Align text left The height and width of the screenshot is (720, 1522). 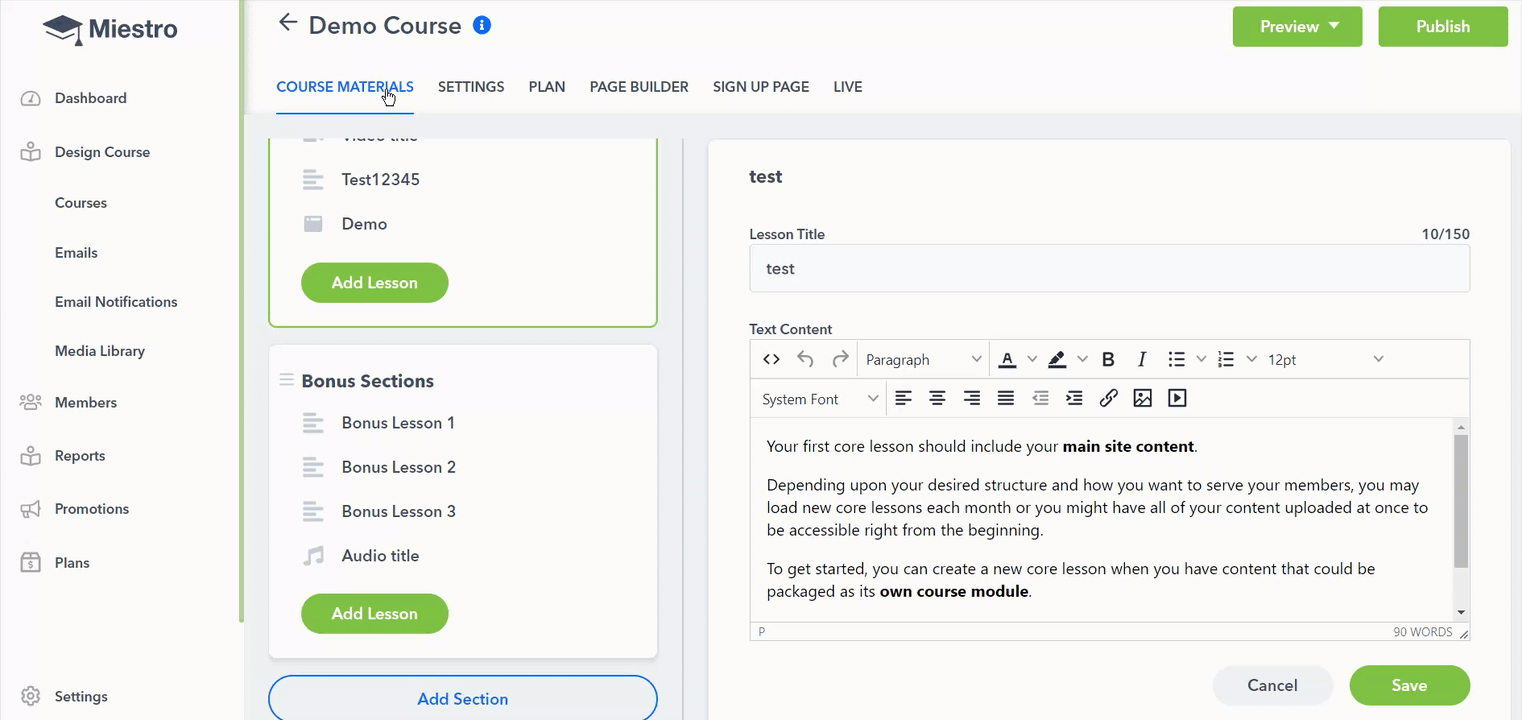[903, 398]
